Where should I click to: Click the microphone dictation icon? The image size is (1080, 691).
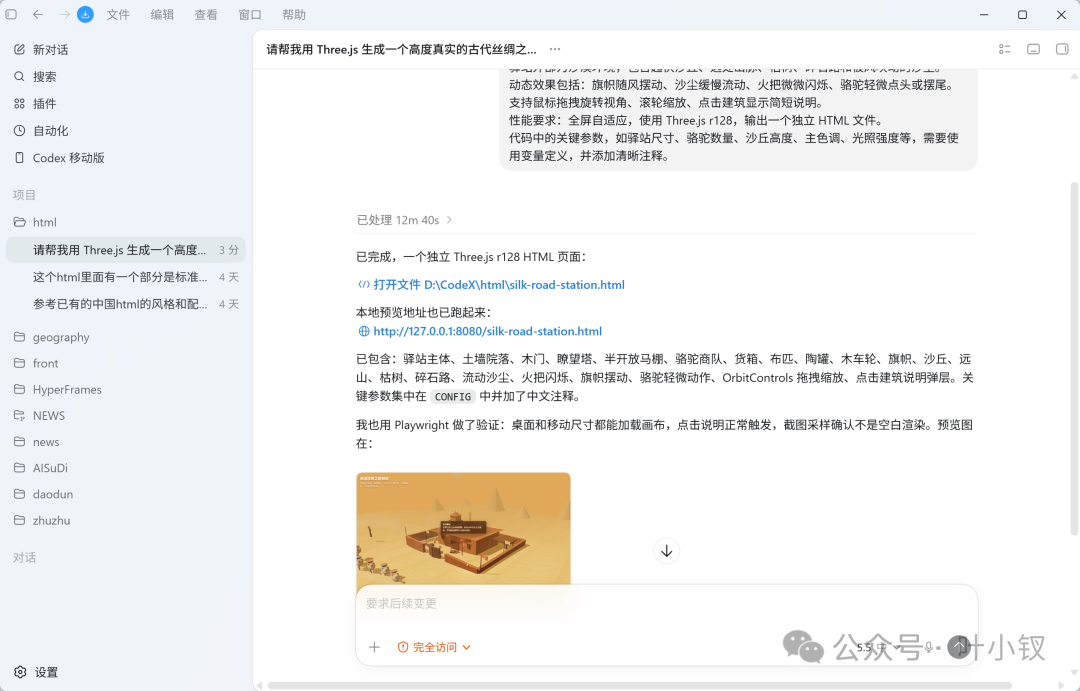tap(928, 647)
